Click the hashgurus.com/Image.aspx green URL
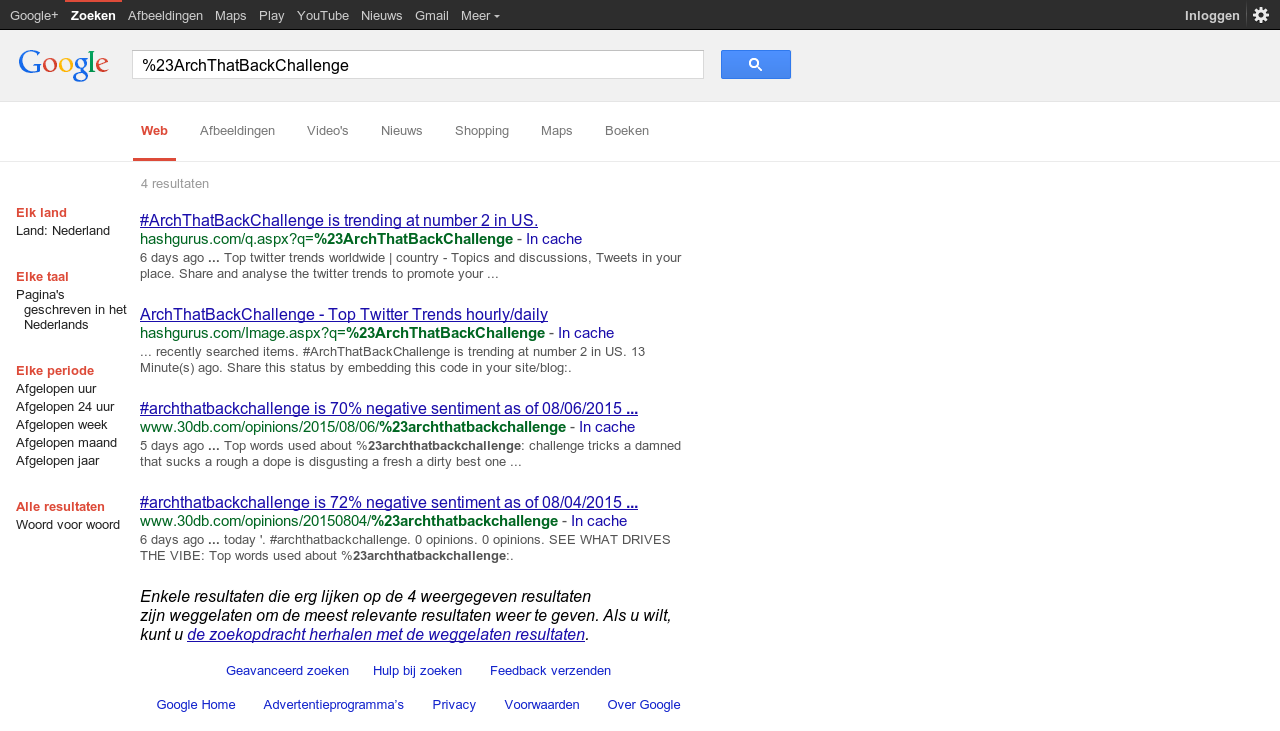Screen dimensions: 1280x731 [x=342, y=333]
